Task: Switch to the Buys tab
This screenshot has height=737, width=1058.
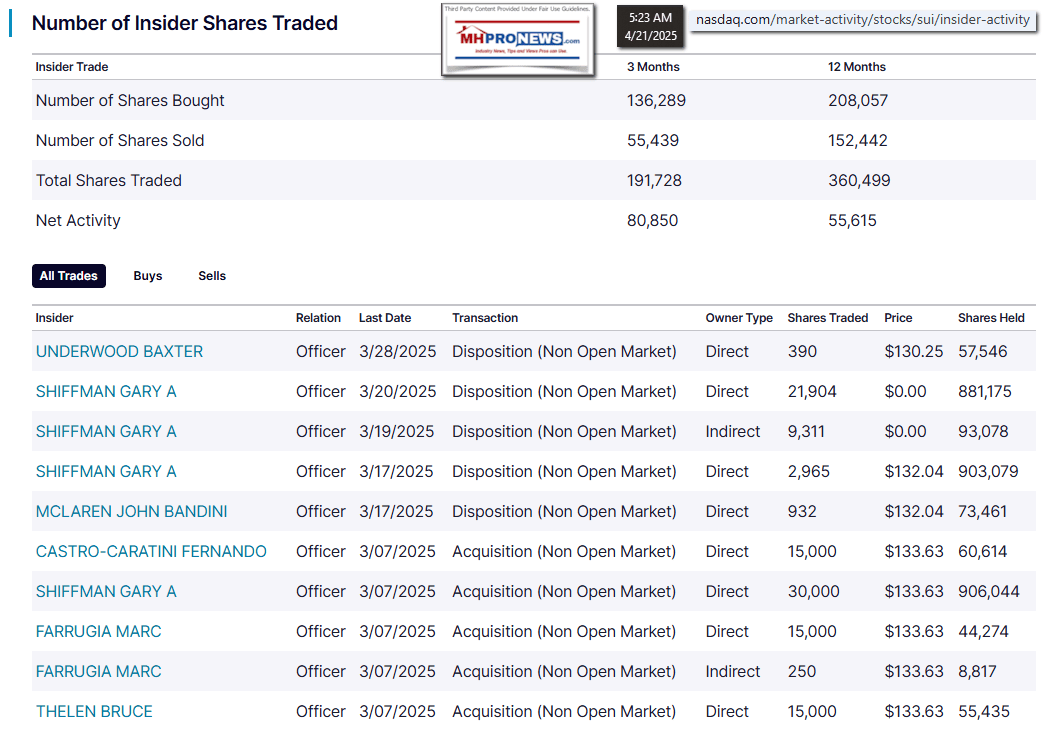Action: 148,276
